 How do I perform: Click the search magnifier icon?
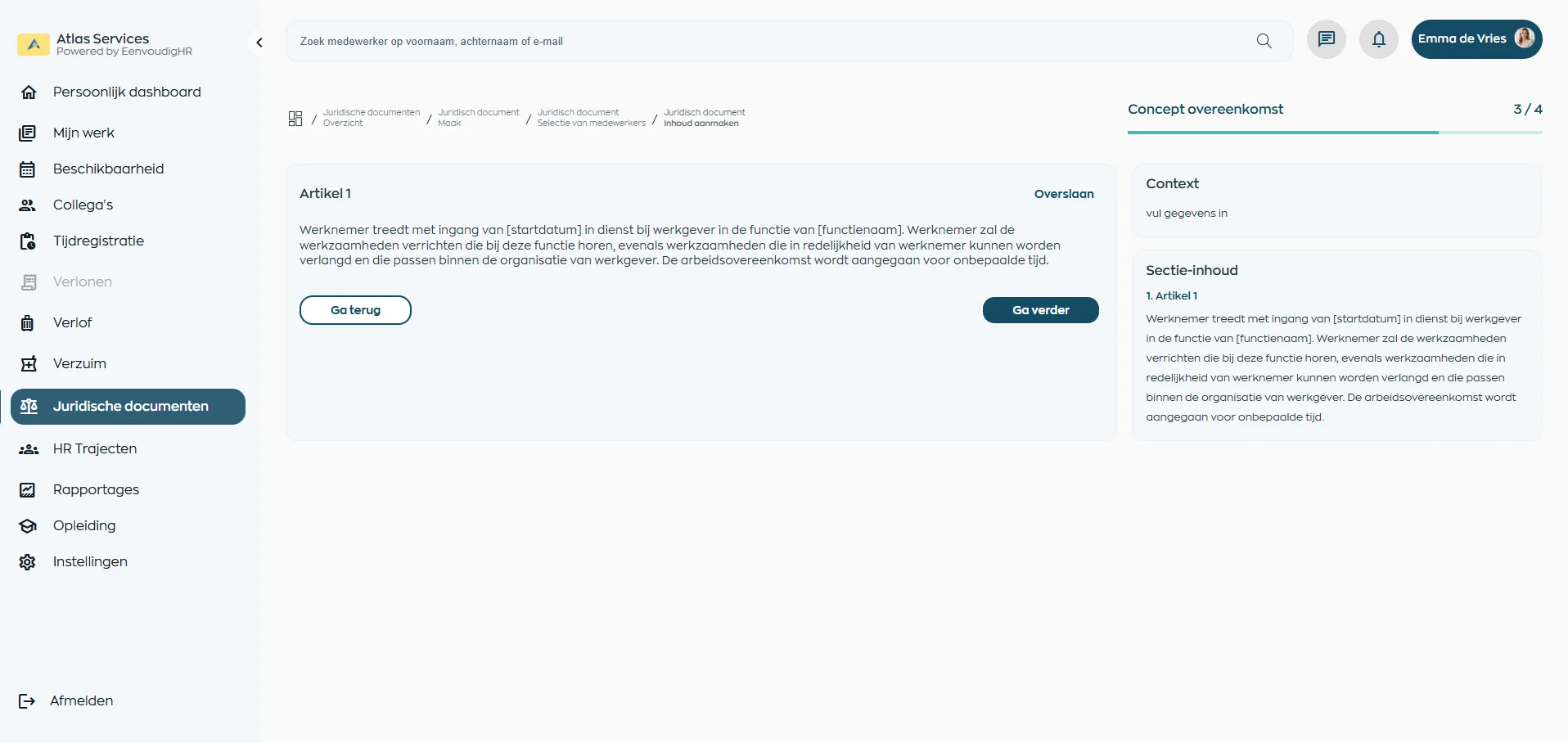[1264, 41]
